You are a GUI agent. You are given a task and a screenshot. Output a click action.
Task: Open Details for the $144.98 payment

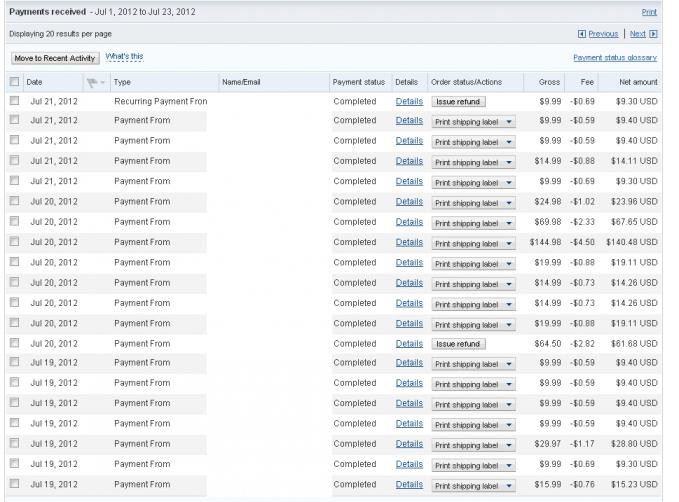[409, 242]
